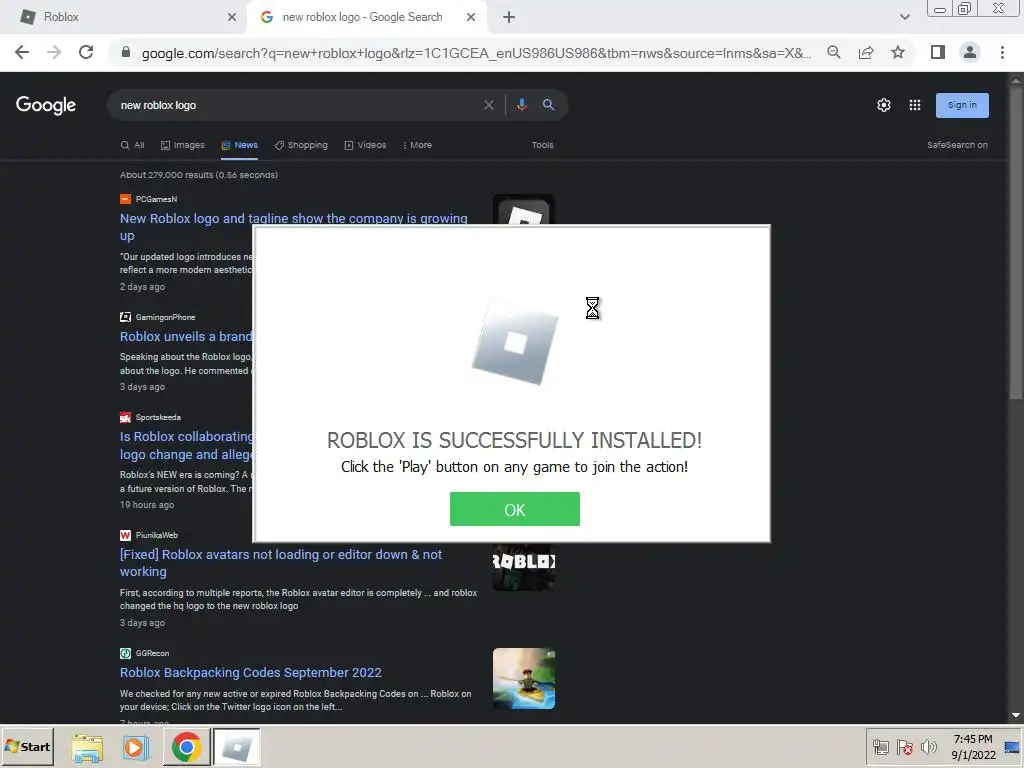
Task: Open Roblox Backpacking Codes September 2022 article
Action: click(251, 672)
